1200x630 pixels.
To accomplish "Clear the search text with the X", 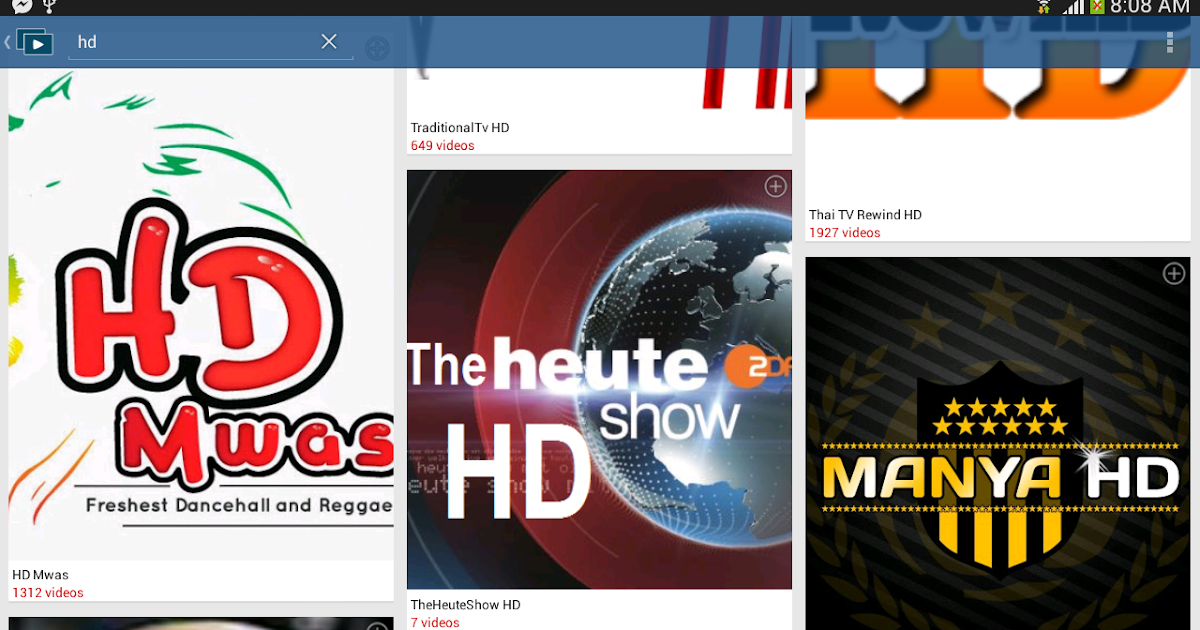I will point(329,42).
